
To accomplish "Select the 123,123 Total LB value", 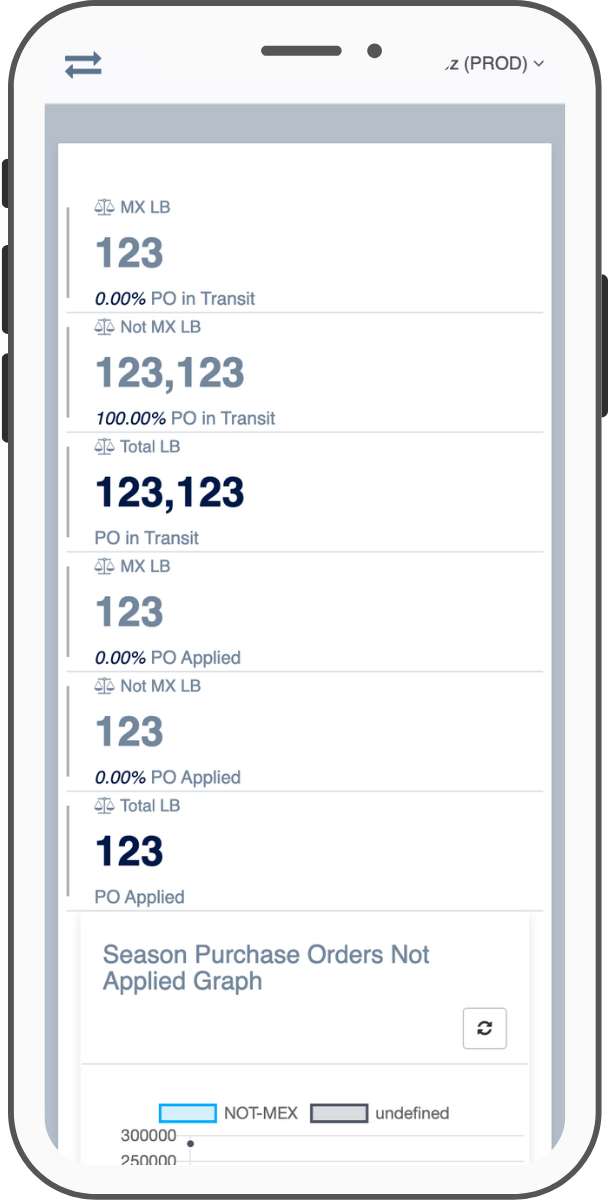I will (170, 493).
